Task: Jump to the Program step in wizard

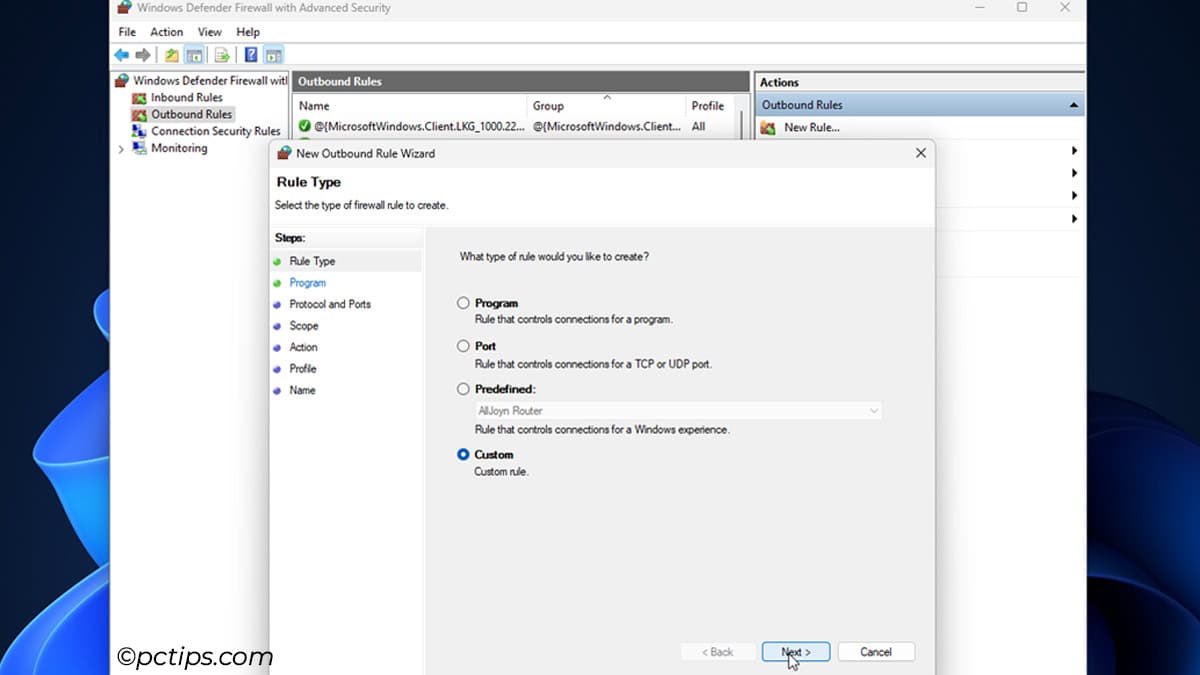Action: (x=307, y=283)
